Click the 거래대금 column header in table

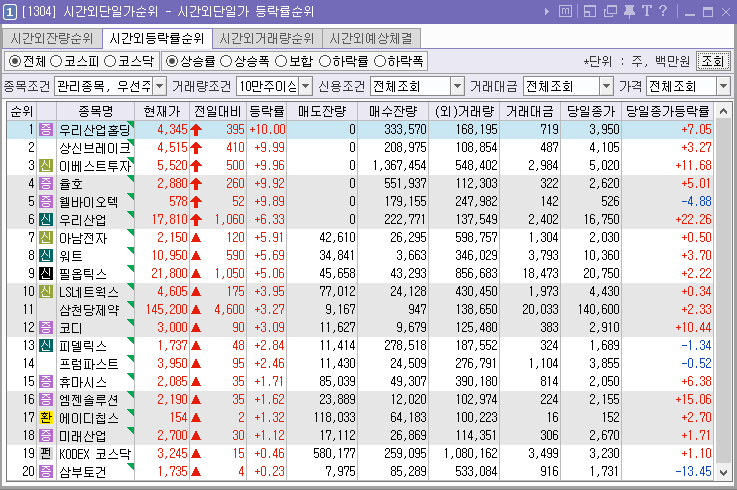point(530,111)
